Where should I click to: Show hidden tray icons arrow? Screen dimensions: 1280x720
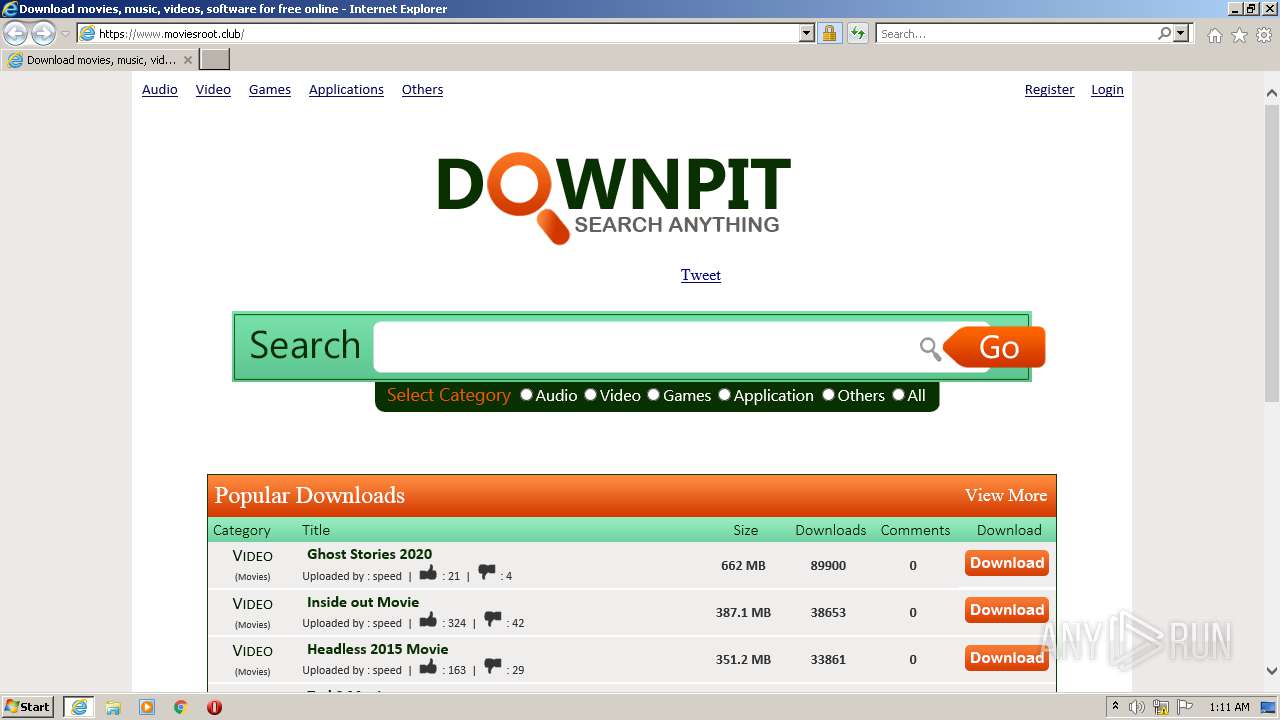click(1115, 707)
